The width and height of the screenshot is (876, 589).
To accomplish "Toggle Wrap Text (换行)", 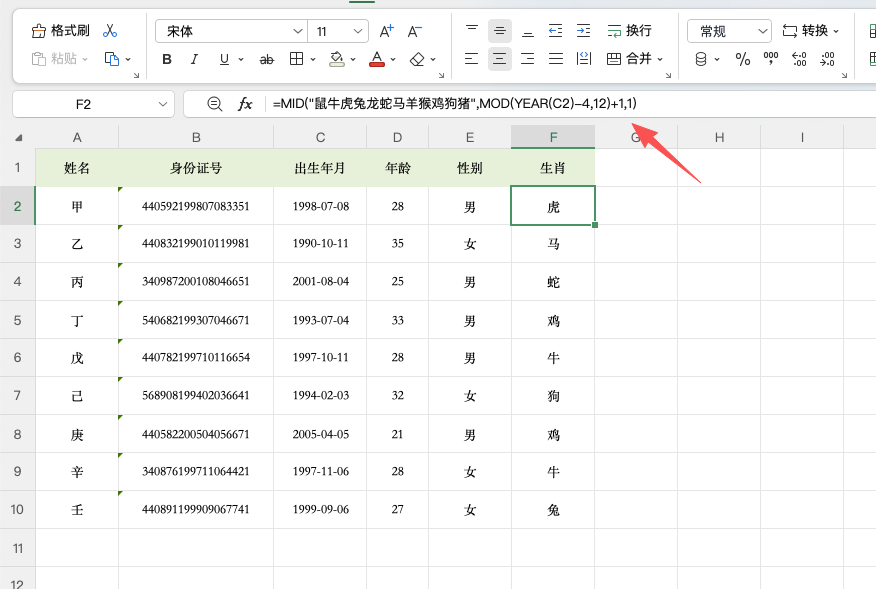I will [x=630, y=31].
